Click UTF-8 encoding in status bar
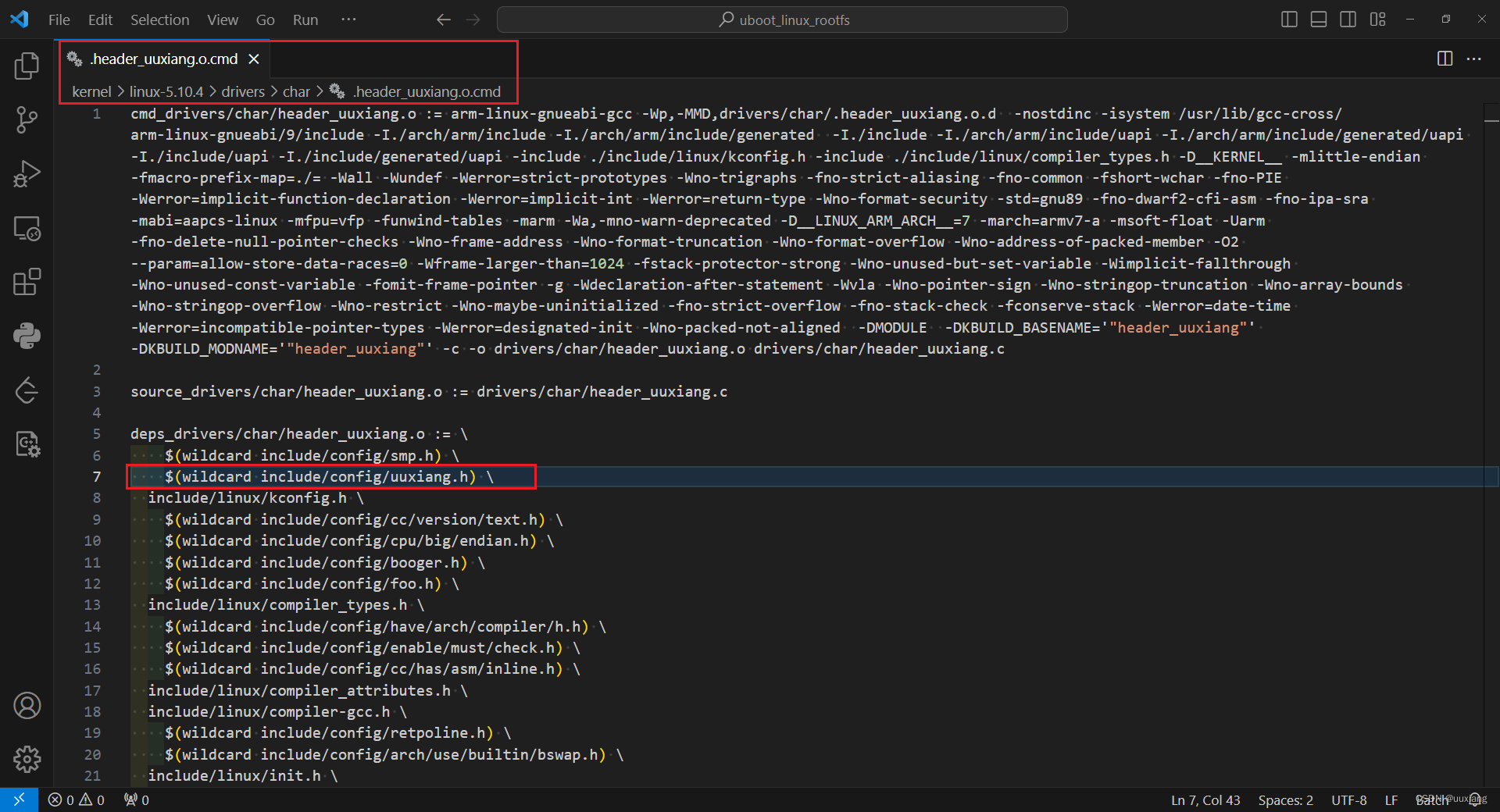The height and width of the screenshot is (812, 1500). [x=1349, y=800]
